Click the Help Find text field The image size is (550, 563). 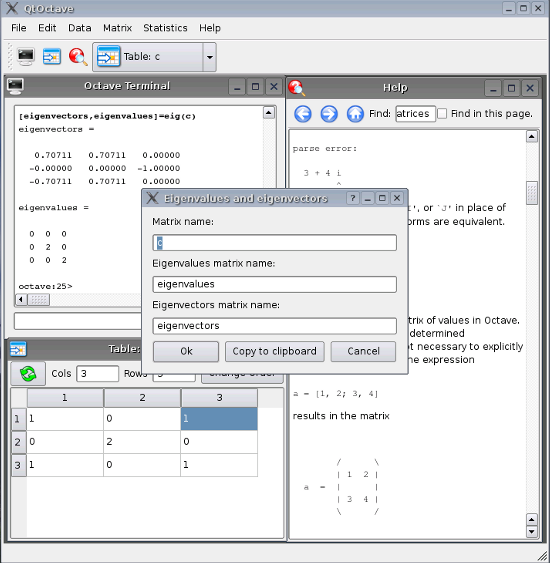tap(415, 114)
